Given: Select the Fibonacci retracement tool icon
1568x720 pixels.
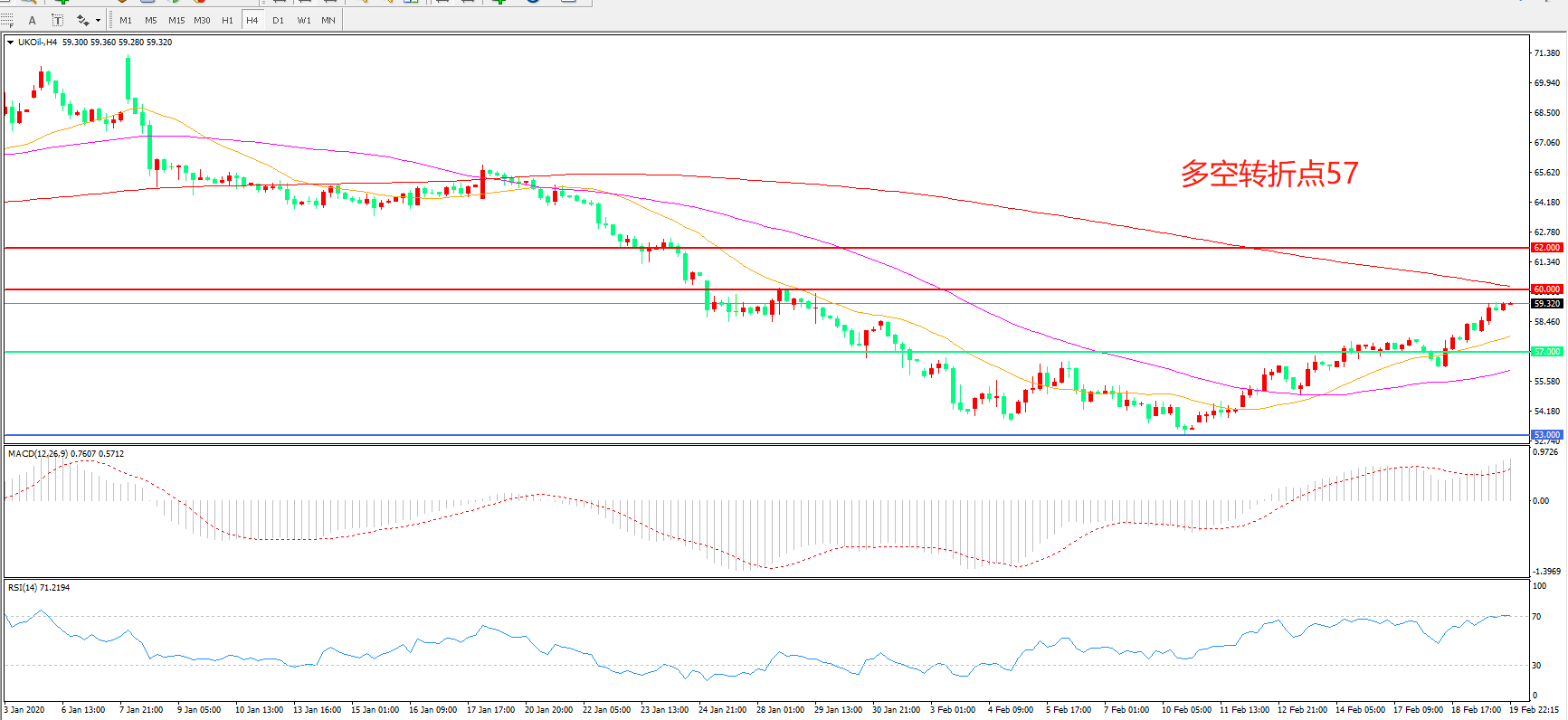Looking at the screenshot, I should click(7, 20).
